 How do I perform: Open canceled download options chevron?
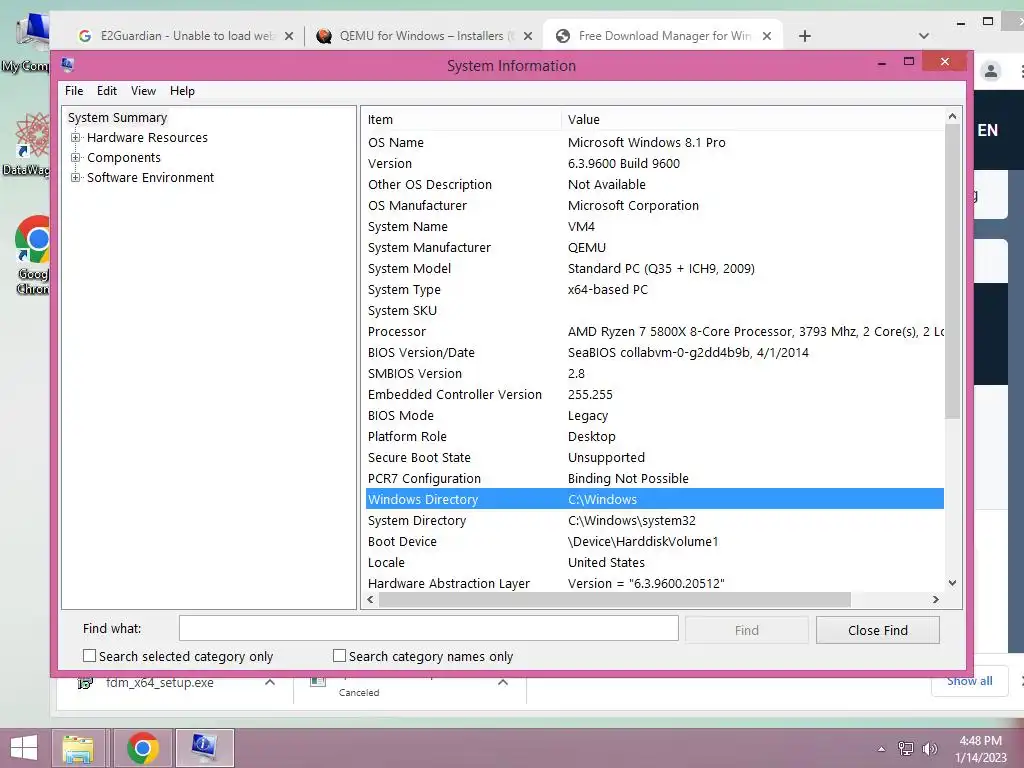[503, 682]
